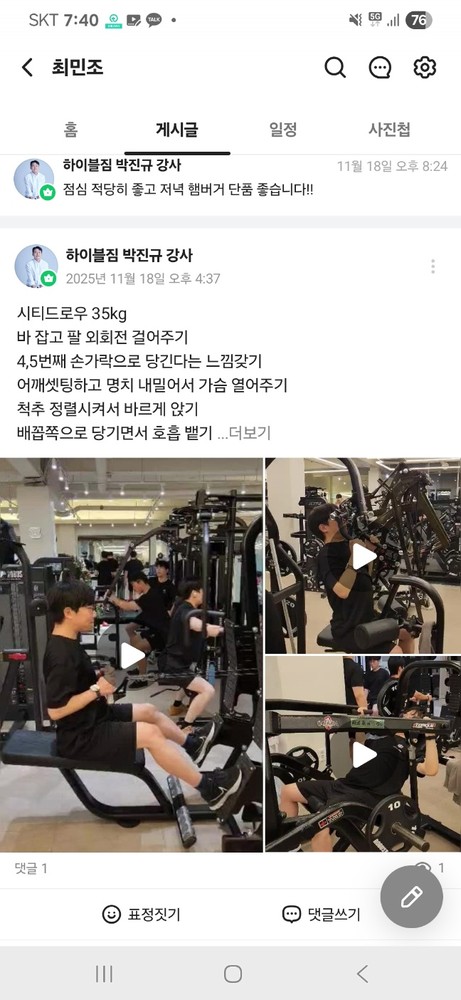
Task: Tap 박진규 강사 profile picture on 4:37 post
Action: click(x=36, y=265)
